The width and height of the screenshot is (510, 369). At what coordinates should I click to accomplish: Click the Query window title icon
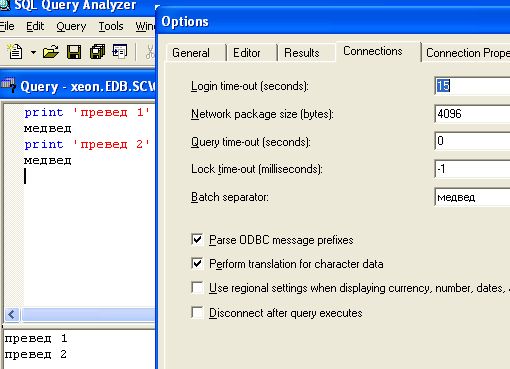click(8, 85)
